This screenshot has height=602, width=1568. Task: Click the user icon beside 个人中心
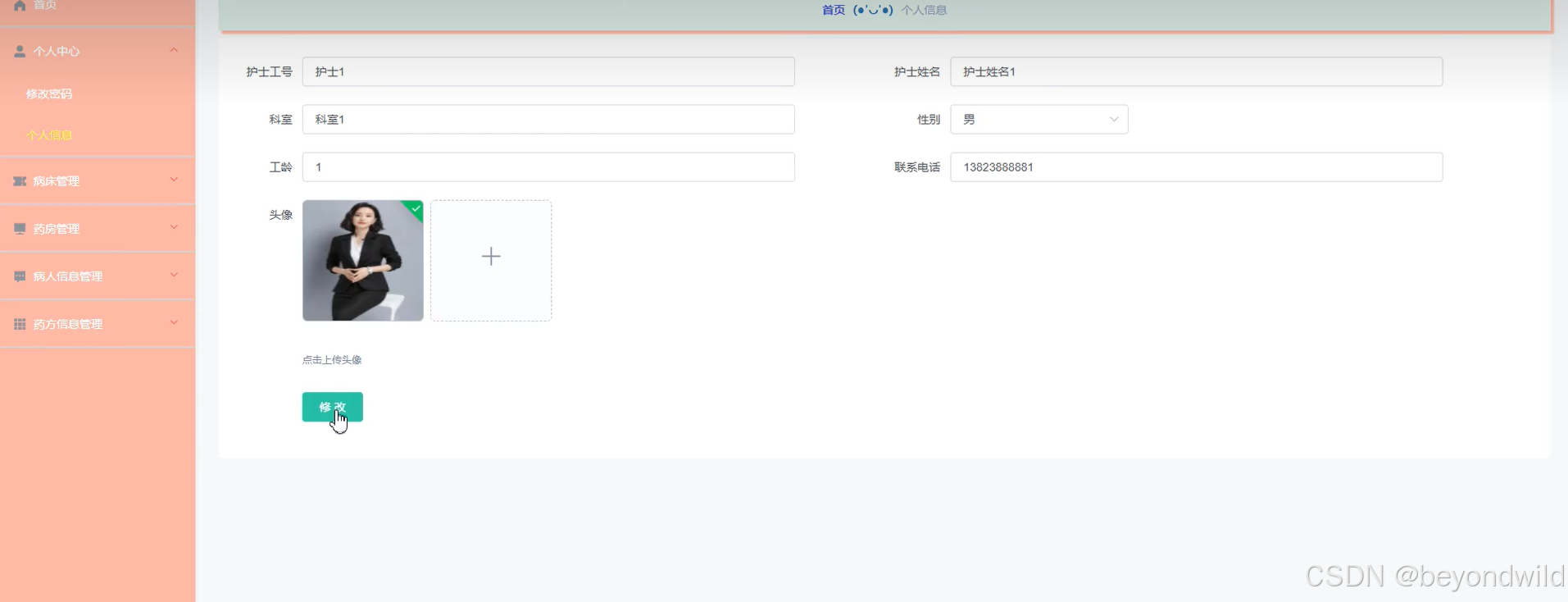tap(20, 51)
